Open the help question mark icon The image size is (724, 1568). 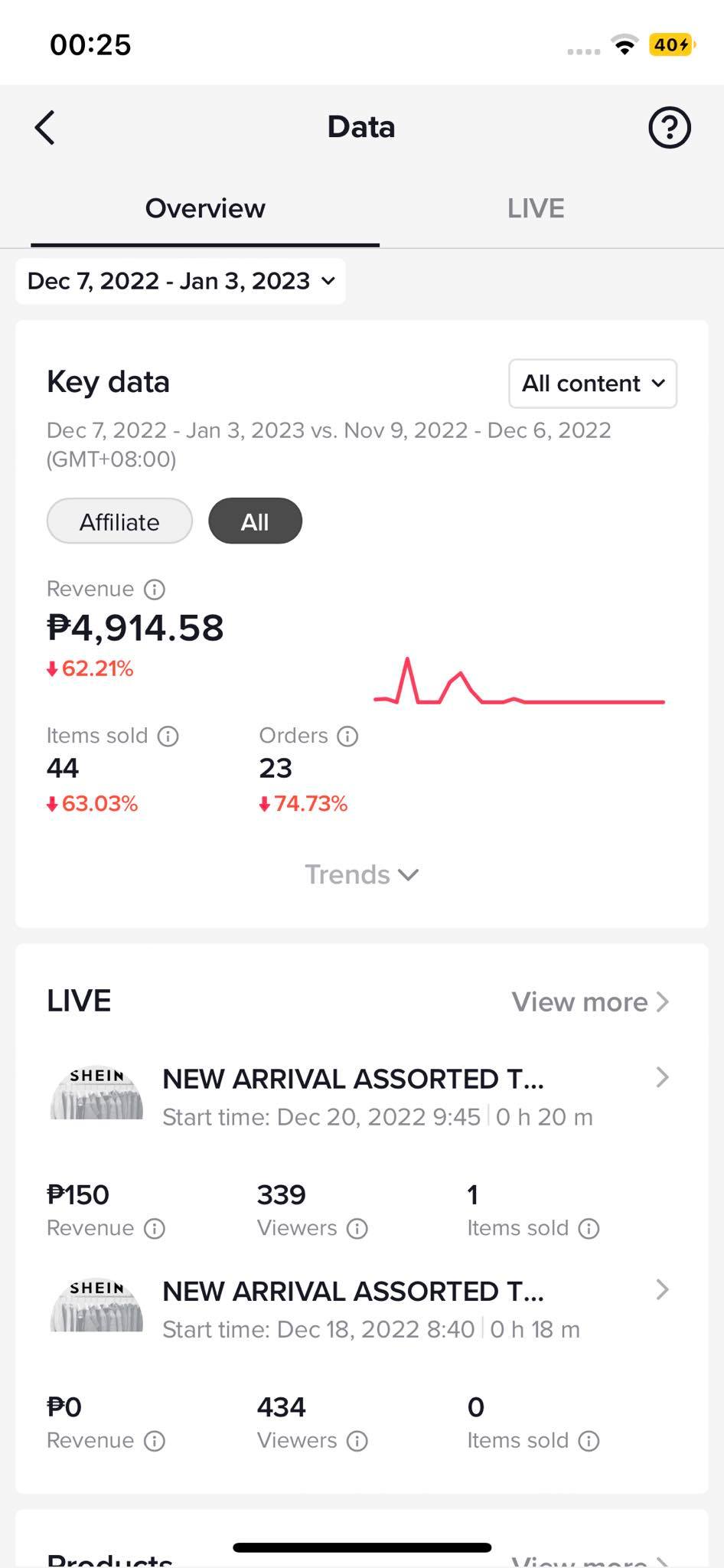(670, 127)
